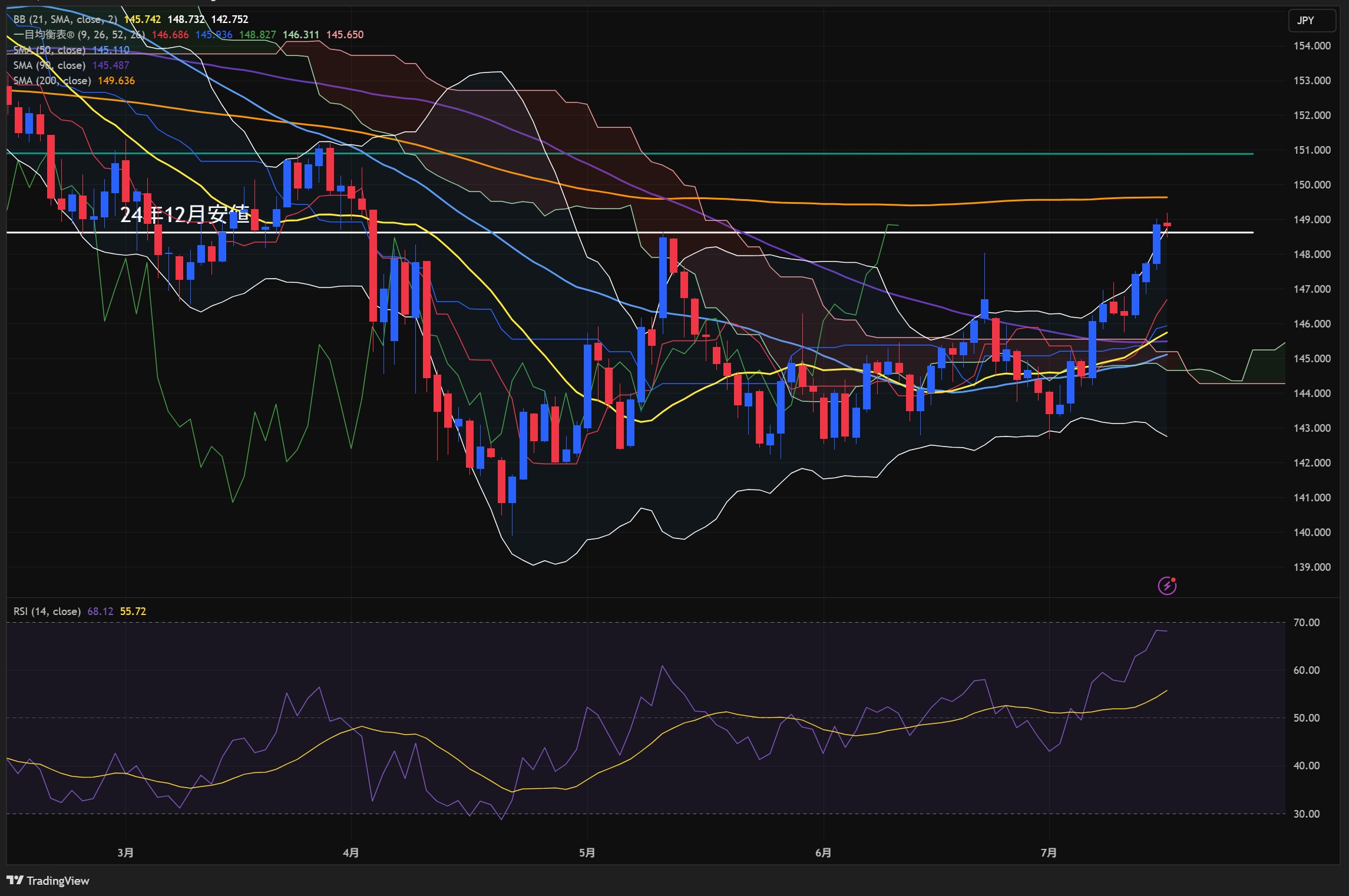Click the 149.000 price axis label
This screenshot has height=896, width=1349.
coord(1311,220)
